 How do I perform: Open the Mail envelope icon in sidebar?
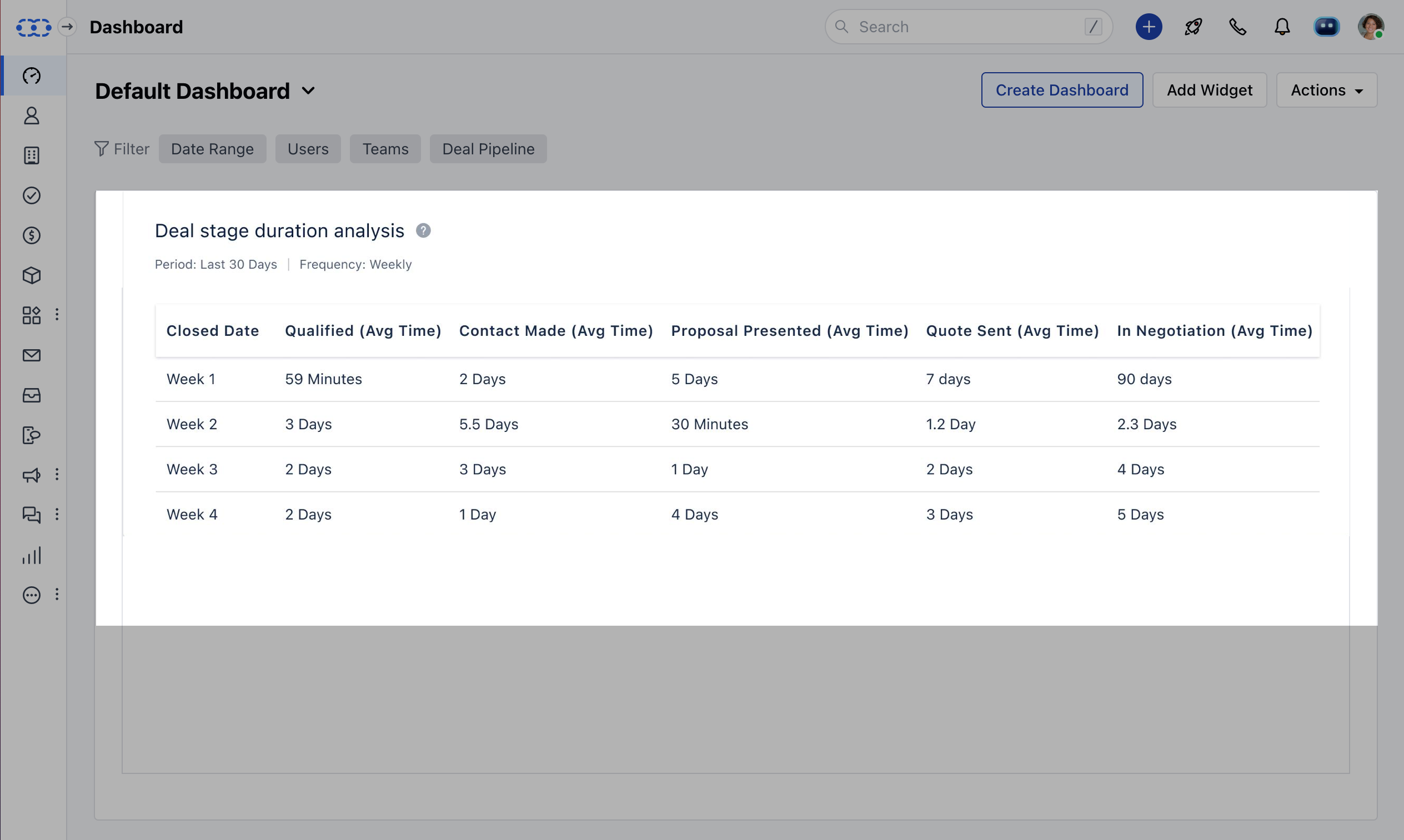point(32,355)
